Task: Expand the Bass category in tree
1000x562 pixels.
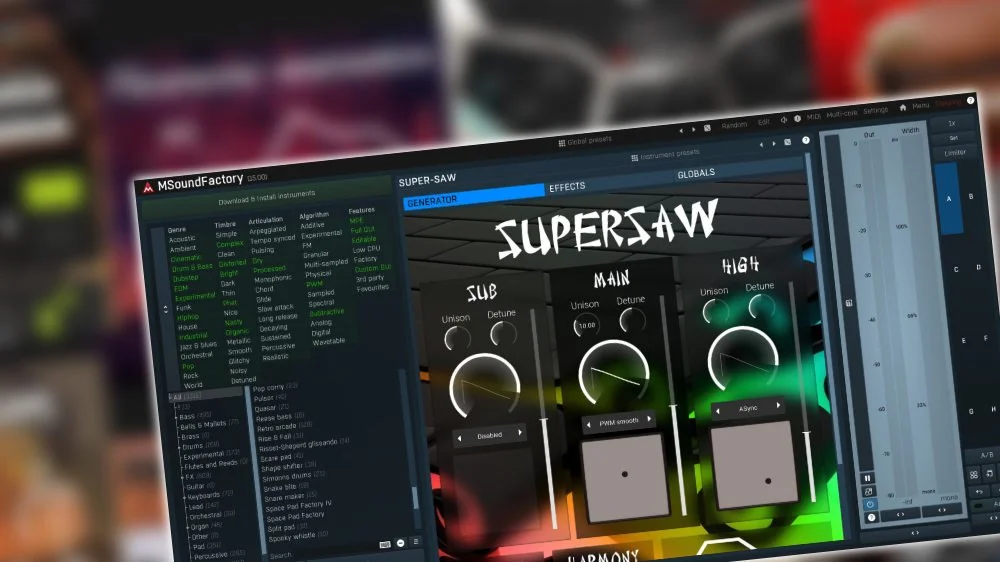Action: (176, 417)
